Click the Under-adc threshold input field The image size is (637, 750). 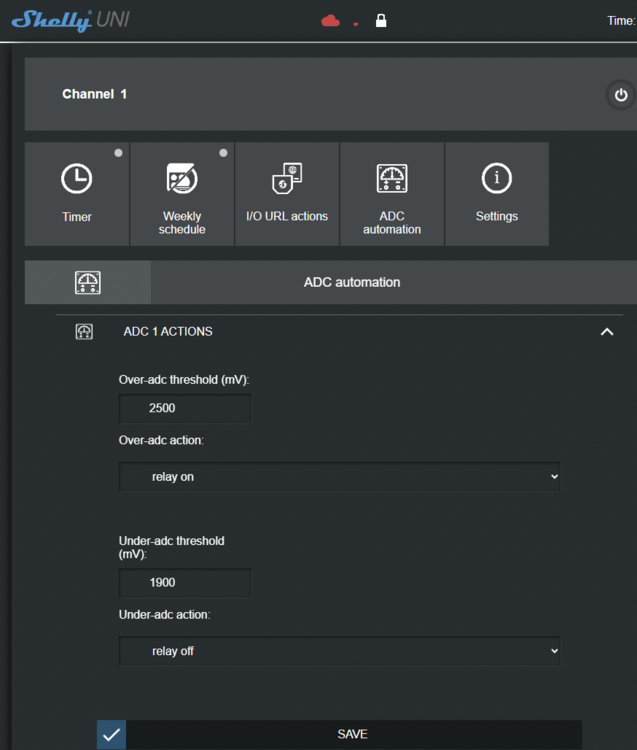(x=185, y=583)
